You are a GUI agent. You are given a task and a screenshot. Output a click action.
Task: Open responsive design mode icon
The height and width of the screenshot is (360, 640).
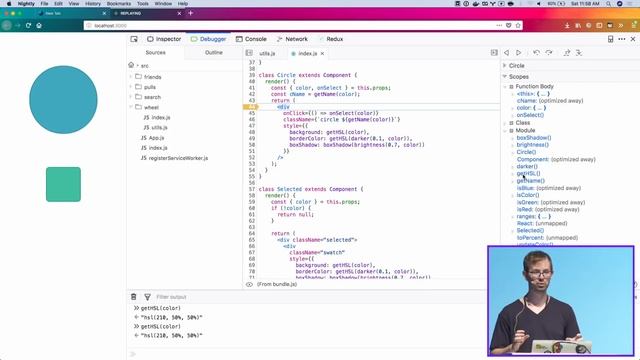point(611,39)
